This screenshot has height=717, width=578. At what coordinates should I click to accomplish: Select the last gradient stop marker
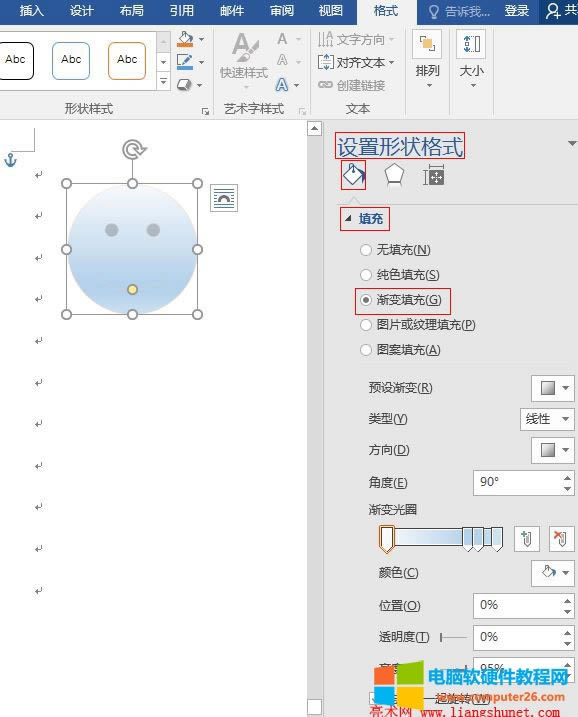497,539
